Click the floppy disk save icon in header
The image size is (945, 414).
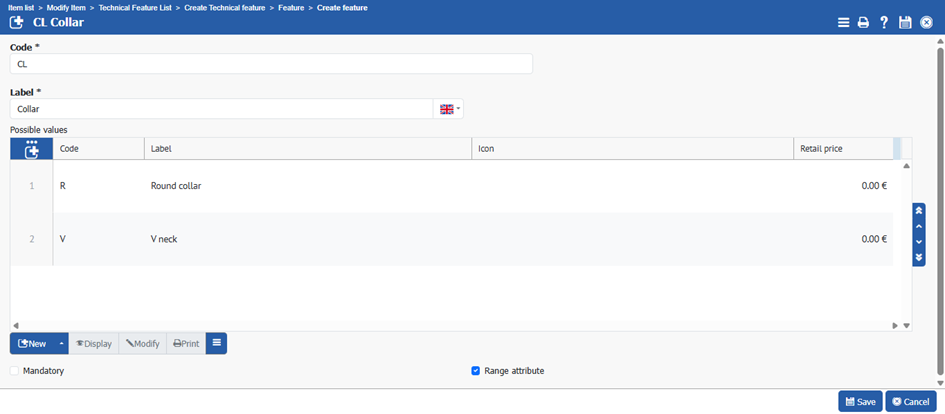click(905, 22)
